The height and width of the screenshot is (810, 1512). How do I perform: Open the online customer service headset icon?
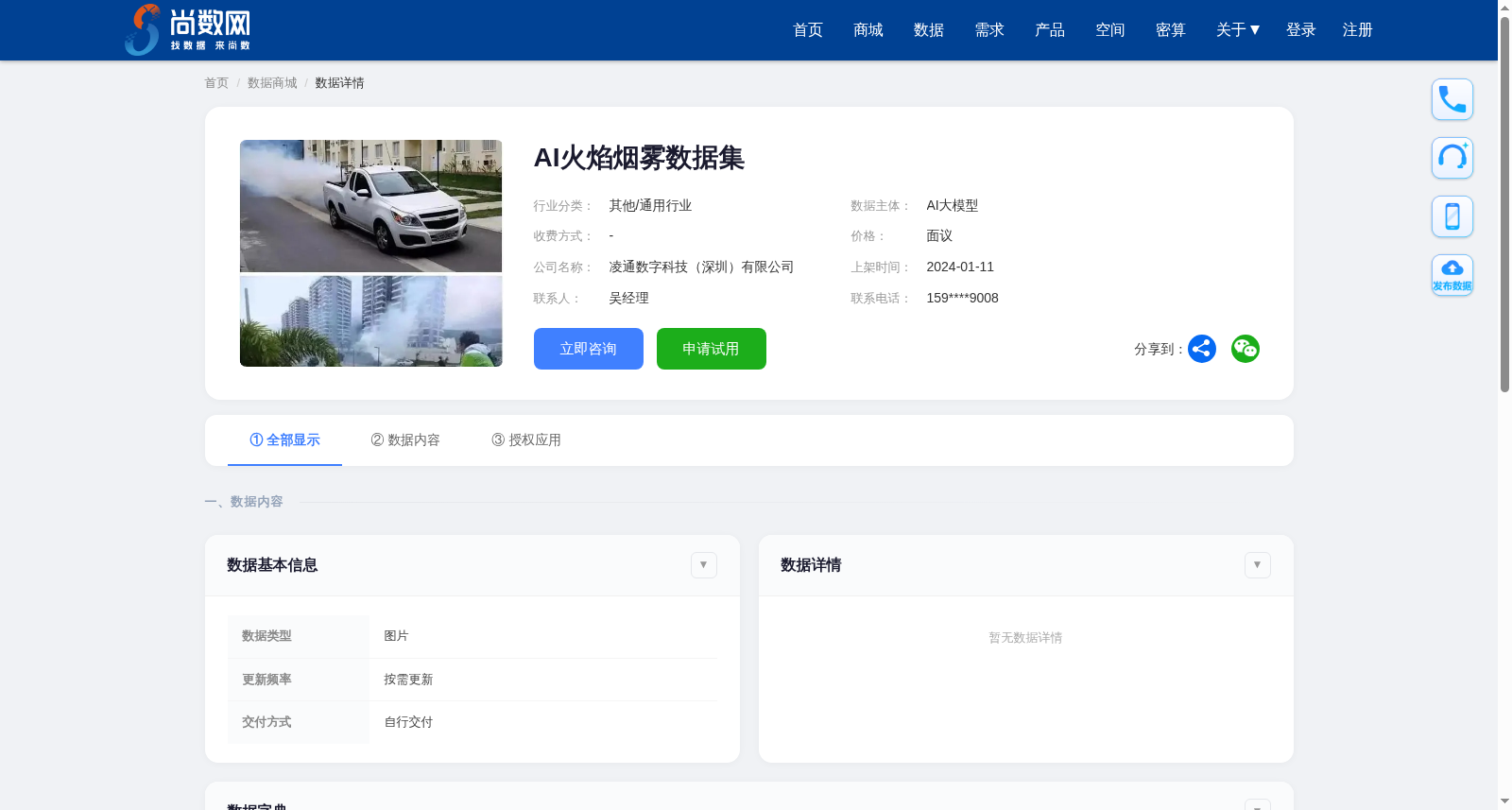pyautogui.click(x=1452, y=158)
